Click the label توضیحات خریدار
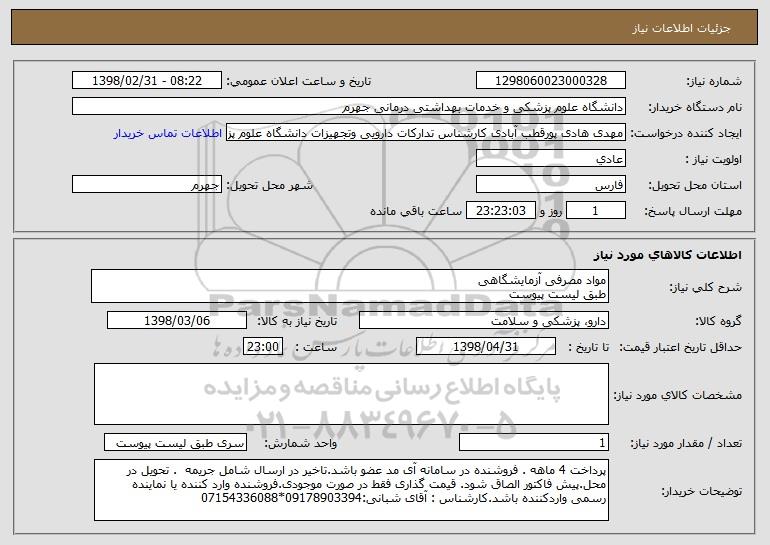 [701, 491]
